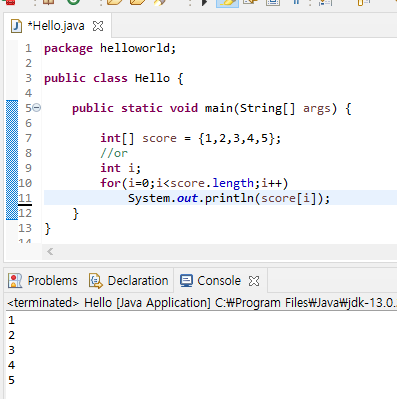Click the '//or' comment on line 8
Image resolution: width=397 pixels, height=399 pixels.
(x=114, y=153)
